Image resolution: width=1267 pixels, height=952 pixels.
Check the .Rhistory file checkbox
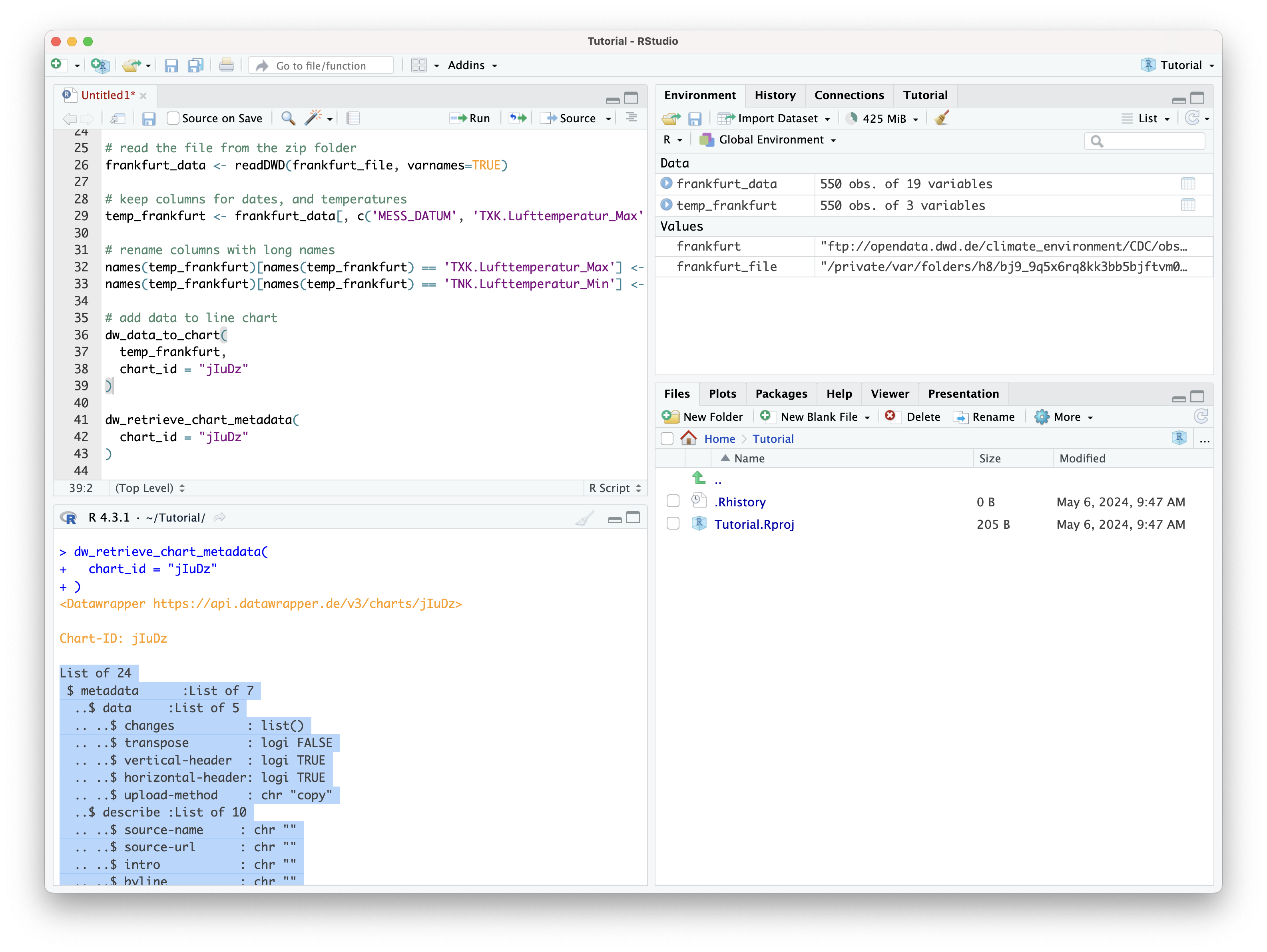[673, 501]
